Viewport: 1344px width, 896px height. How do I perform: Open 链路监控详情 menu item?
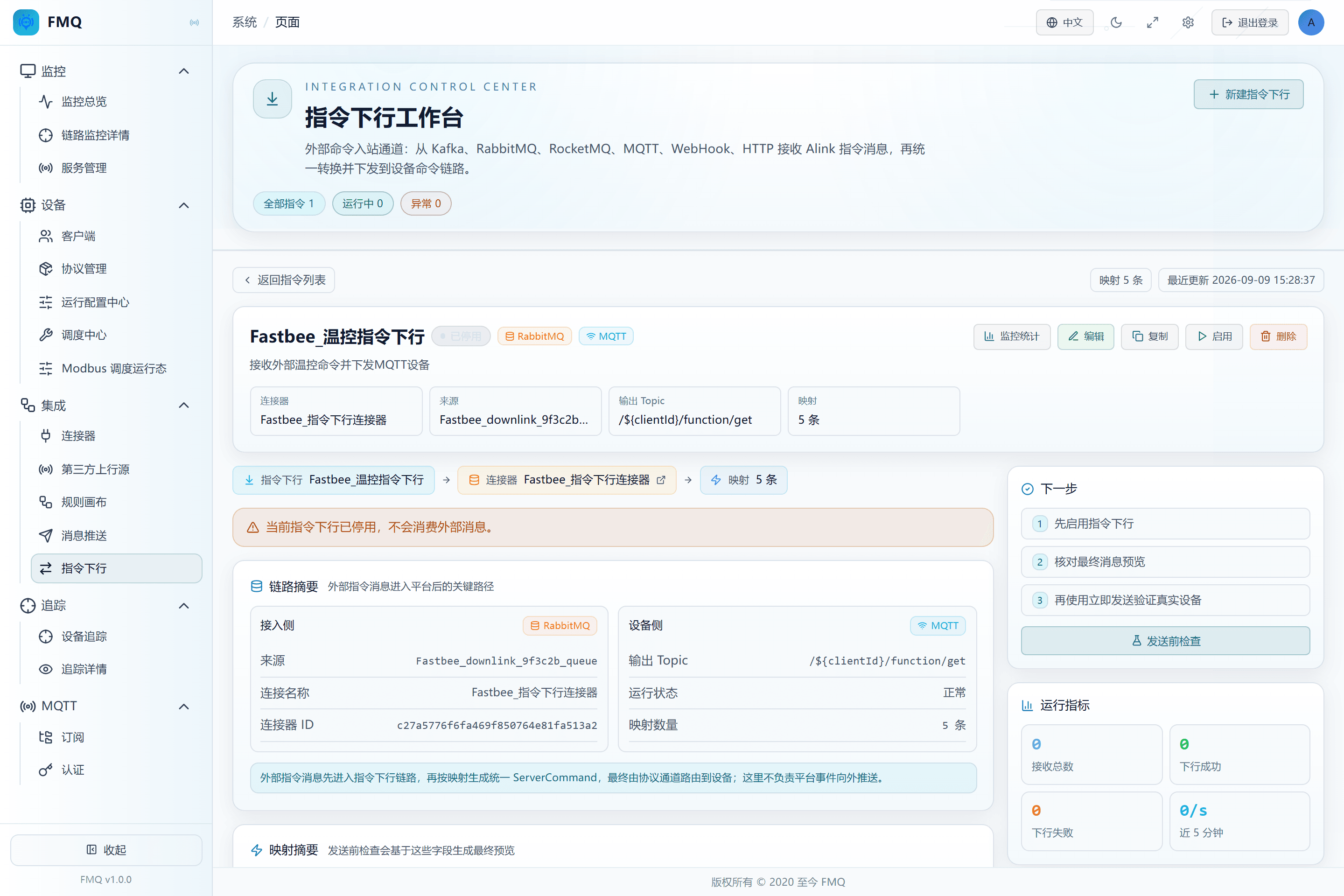coord(117,135)
